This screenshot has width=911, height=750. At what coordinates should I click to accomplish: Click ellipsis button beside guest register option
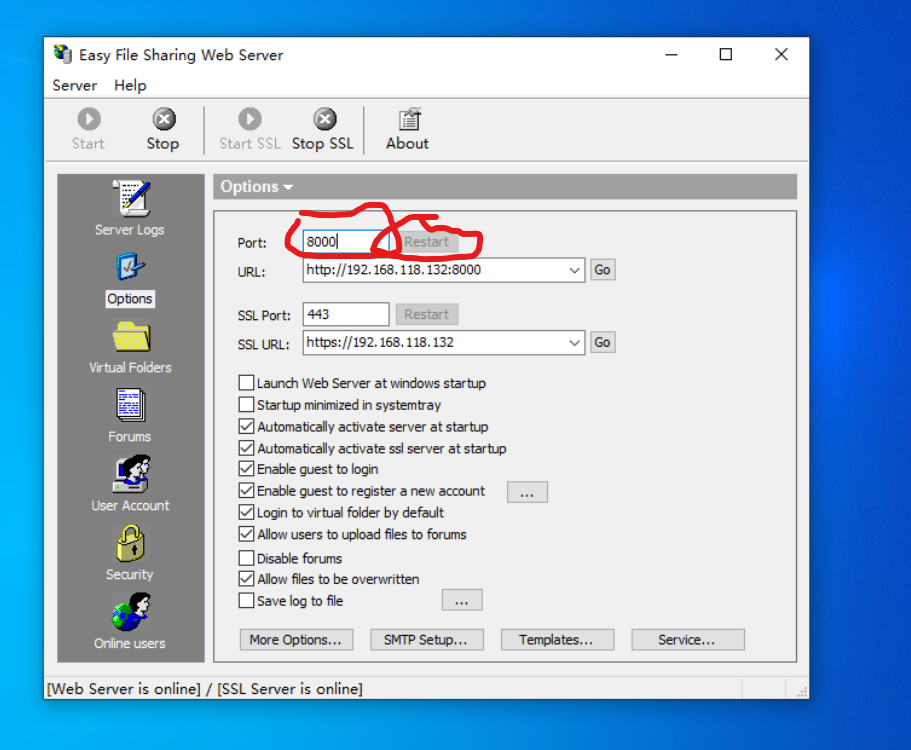[x=527, y=492]
